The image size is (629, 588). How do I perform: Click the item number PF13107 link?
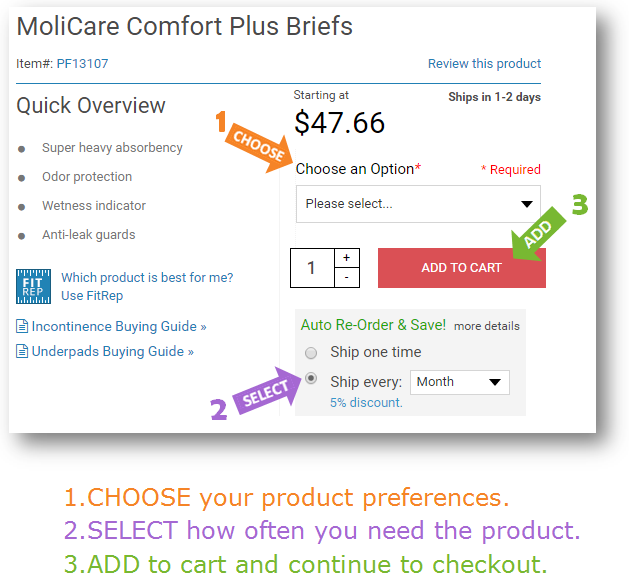pos(82,63)
